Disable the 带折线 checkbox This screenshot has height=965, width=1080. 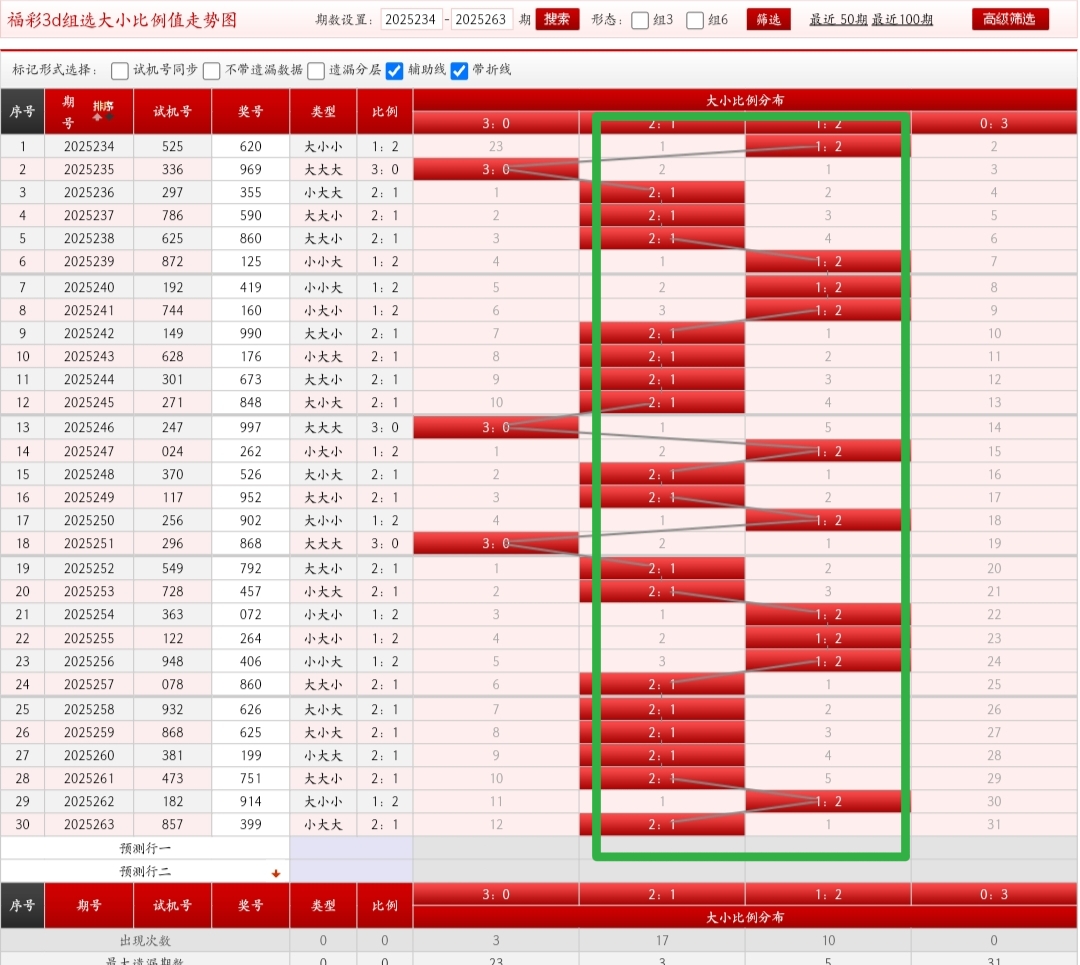(x=460, y=70)
